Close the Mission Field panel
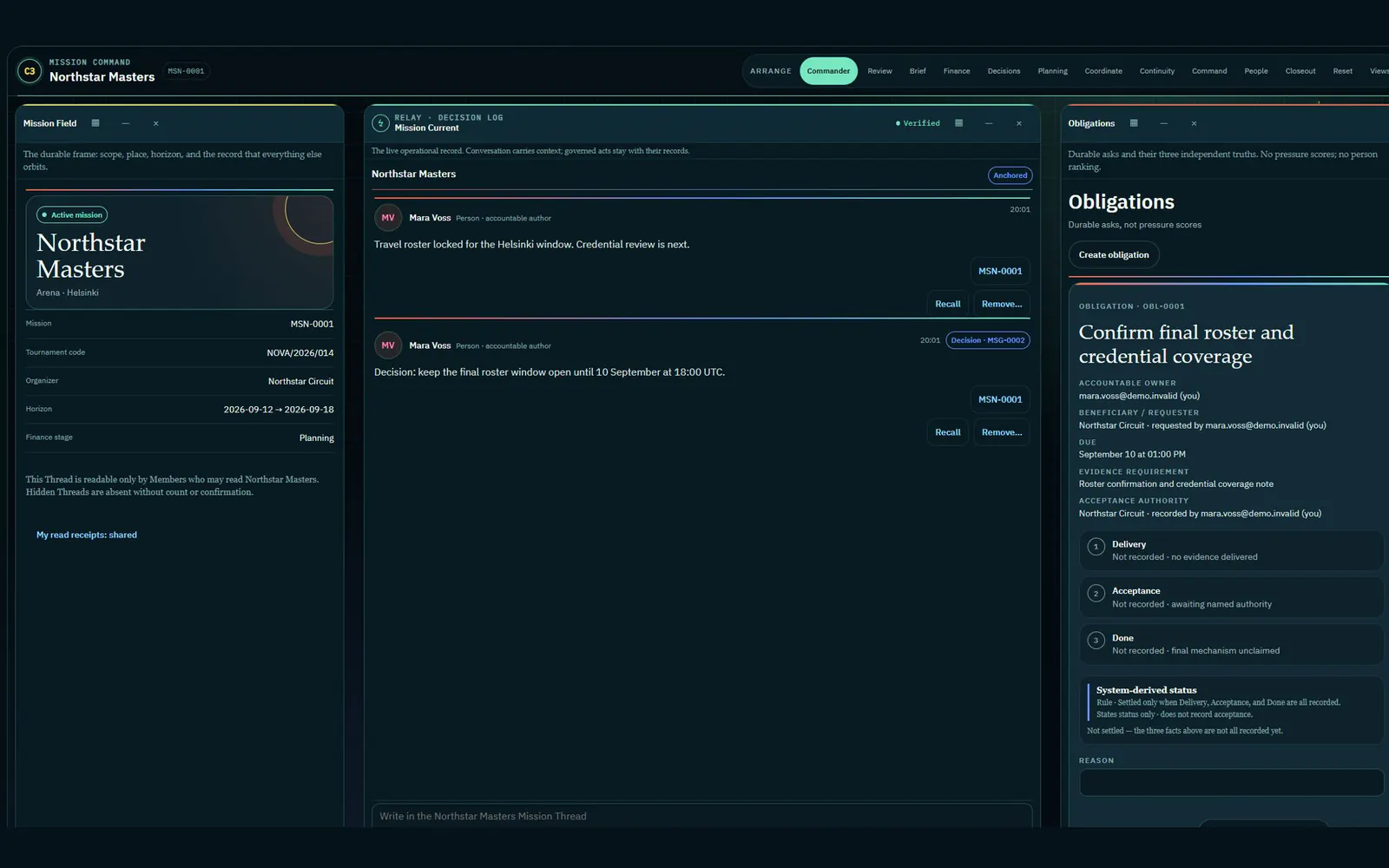The image size is (1389, 868). point(156,123)
